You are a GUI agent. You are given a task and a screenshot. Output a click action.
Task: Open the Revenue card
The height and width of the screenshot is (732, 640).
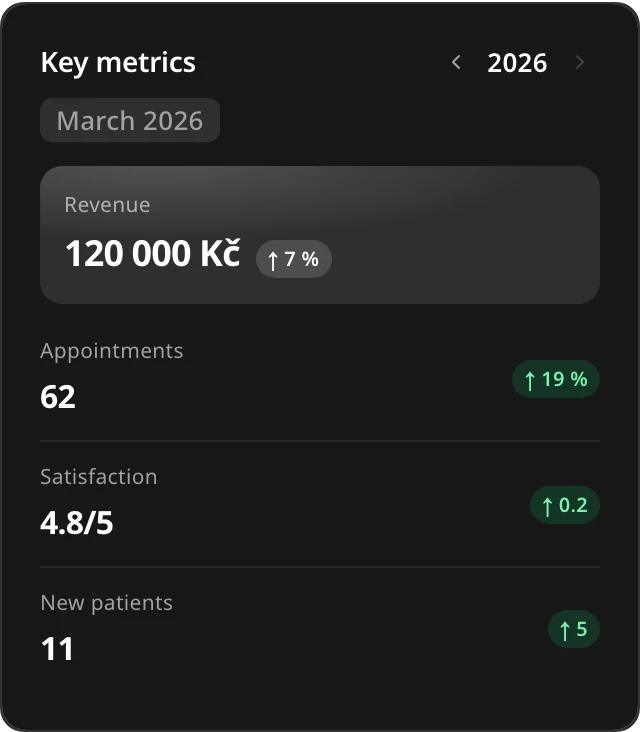pos(320,235)
